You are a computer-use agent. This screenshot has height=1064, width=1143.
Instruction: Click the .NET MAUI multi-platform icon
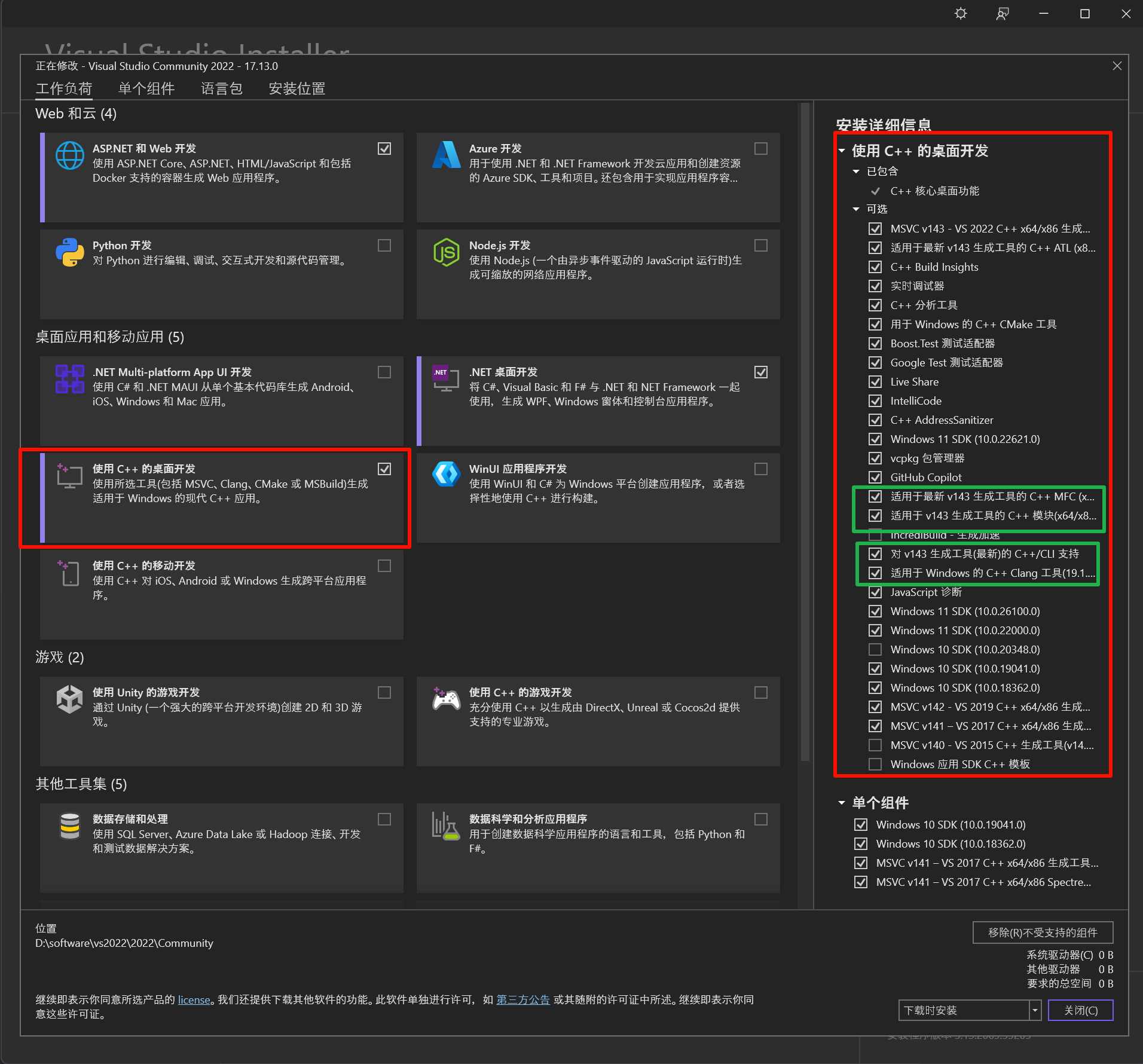70,379
